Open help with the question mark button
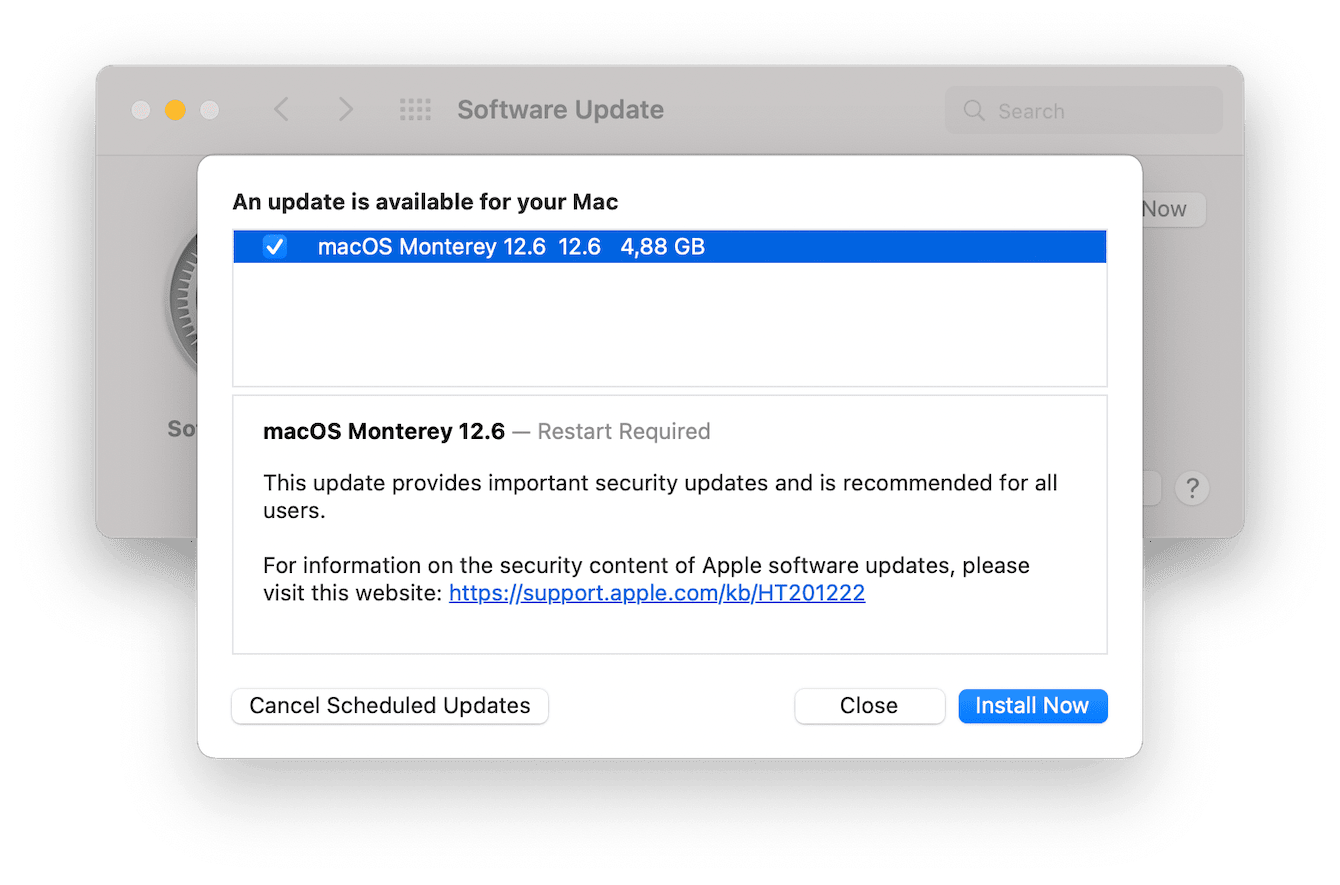 pyautogui.click(x=1192, y=489)
